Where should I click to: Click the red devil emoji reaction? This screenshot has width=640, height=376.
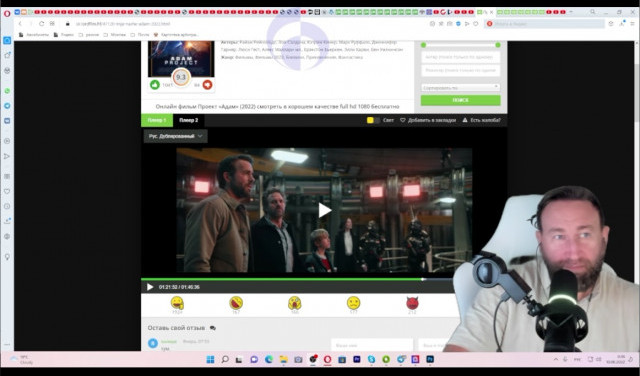click(412, 303)
